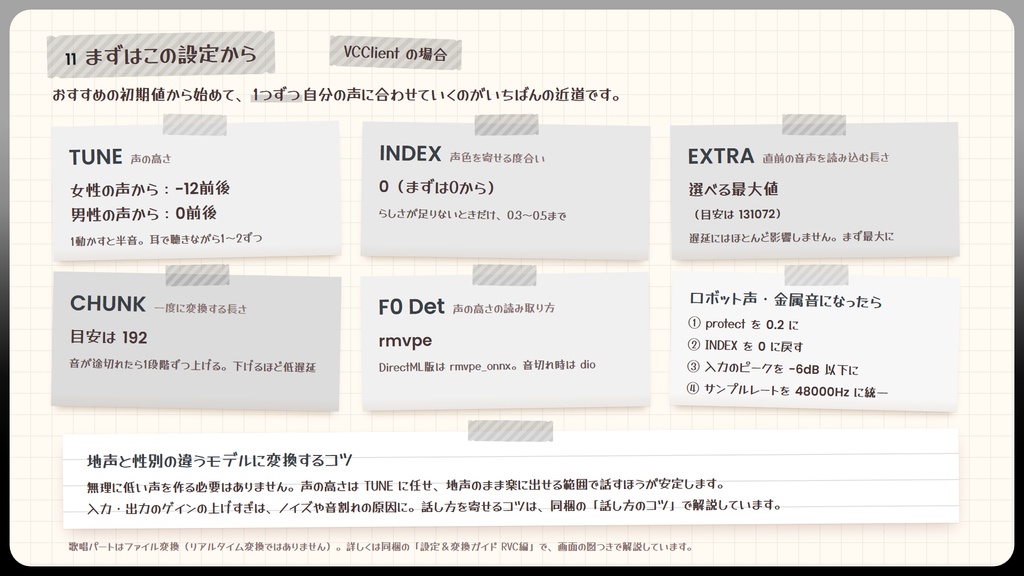The image size is (1024, 576).
Task: Click the line starting '入力・出力のゲインの上げすぎは'
Action: point(434,506)
